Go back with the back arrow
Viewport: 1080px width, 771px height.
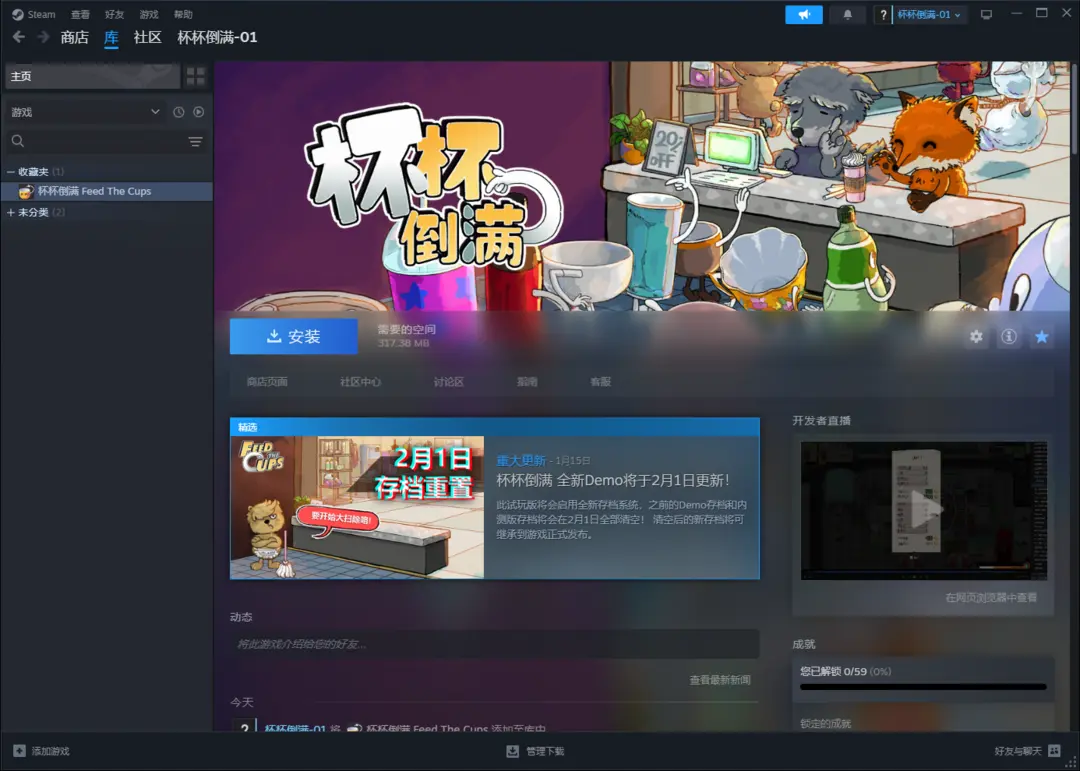tap(19, 37)
